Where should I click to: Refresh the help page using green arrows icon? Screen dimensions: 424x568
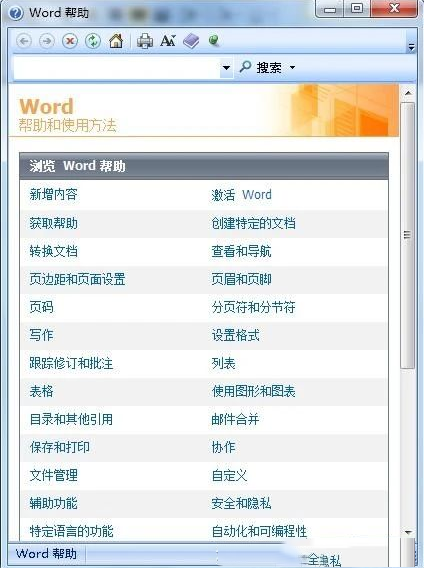(93, 41)
